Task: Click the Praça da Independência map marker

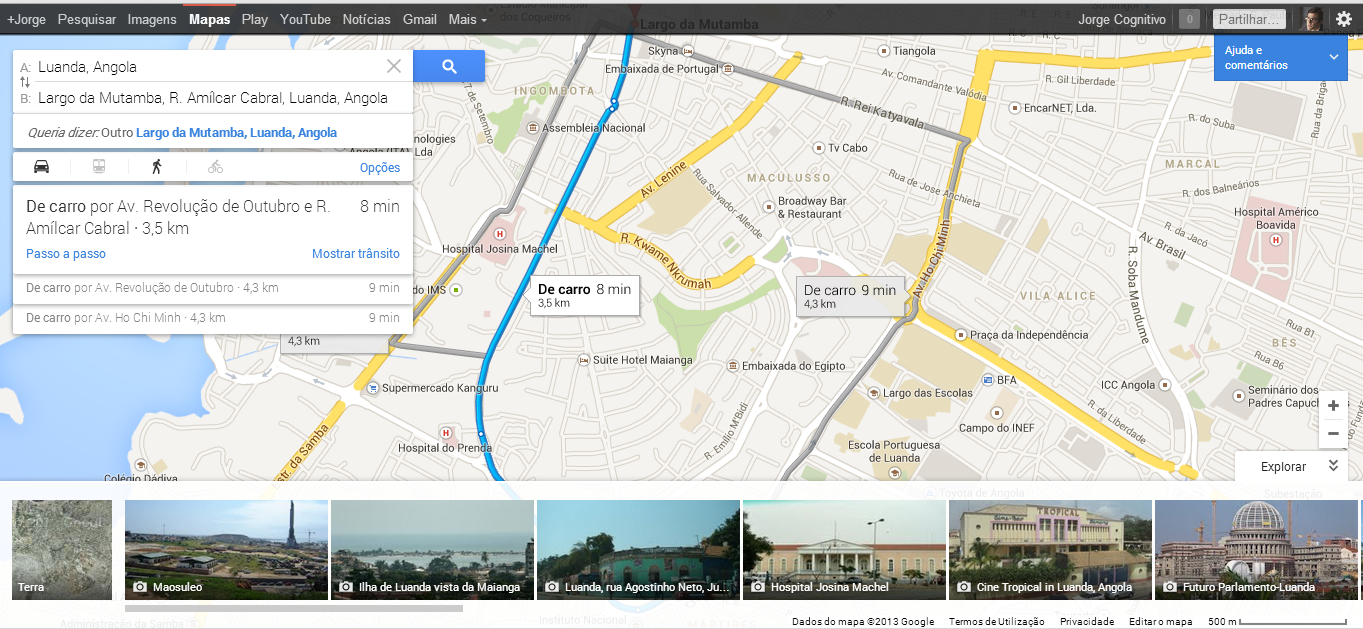Action: tap(960, 335)
